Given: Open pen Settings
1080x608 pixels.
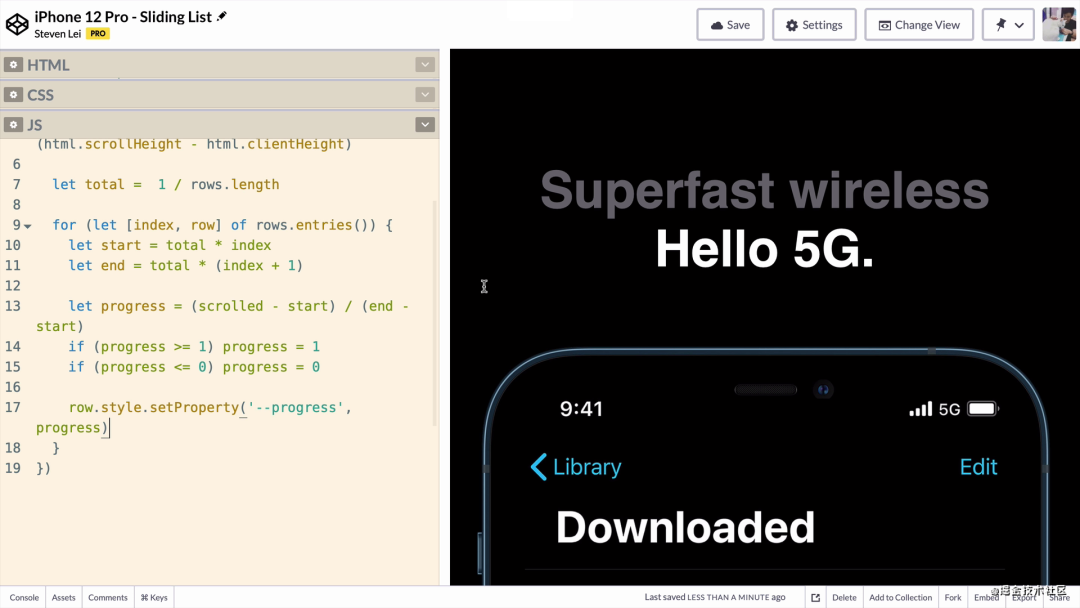Looking at the screenshot, I should pyautogui.click(x=814, y=25).
